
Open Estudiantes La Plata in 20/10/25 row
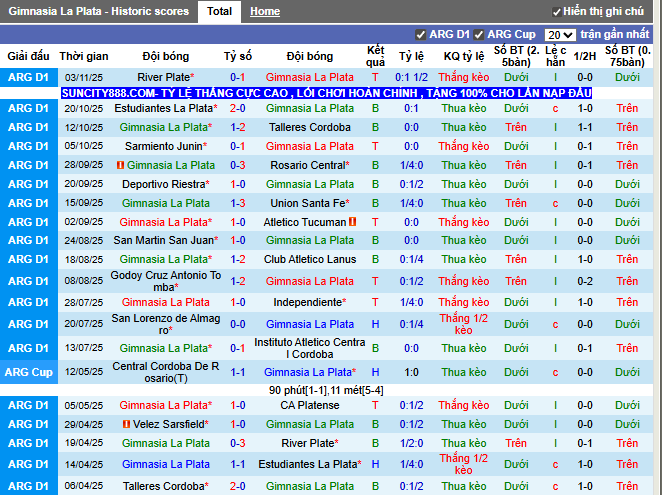point(166,108)
